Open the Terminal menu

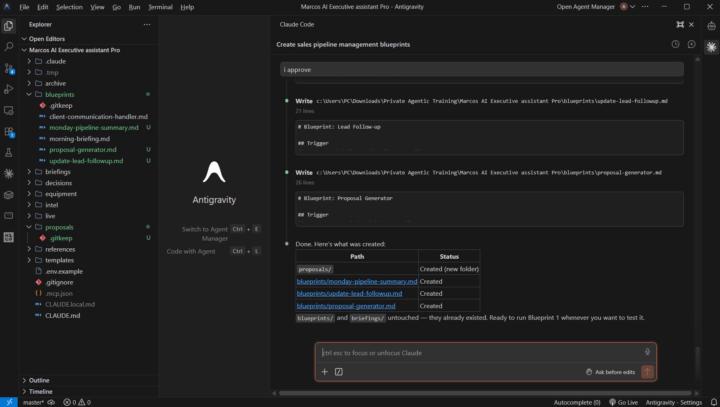[x=160, y=7]
